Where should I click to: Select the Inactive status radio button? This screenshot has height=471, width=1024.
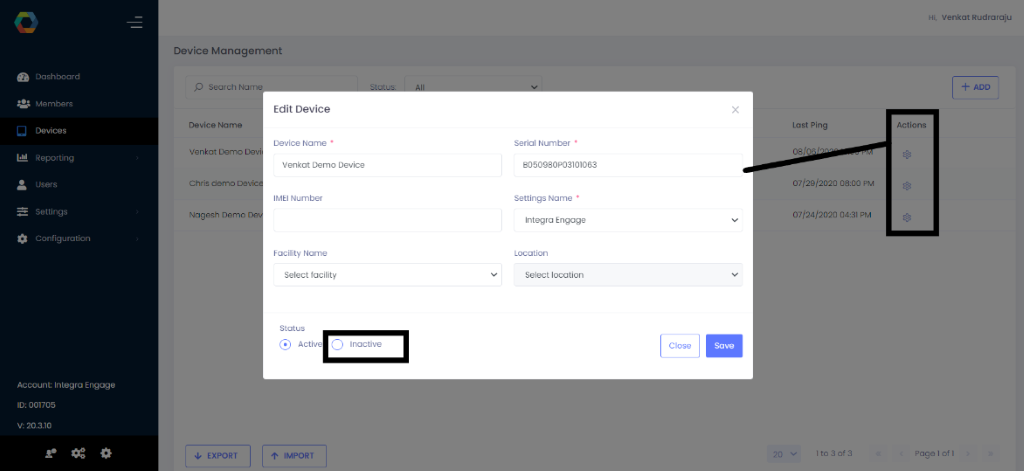point(337,344)
